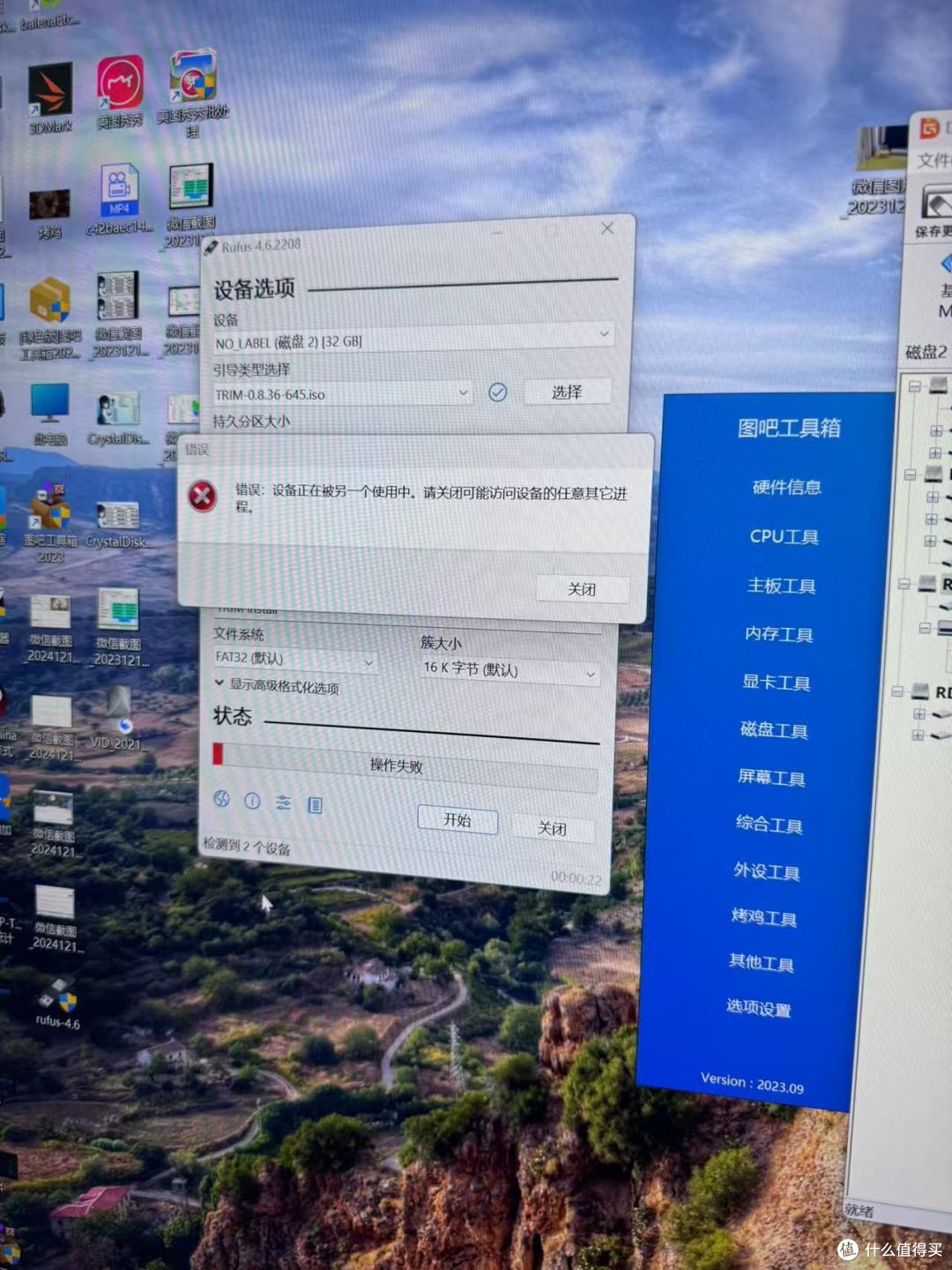Close the Rufus window with X
Screen dimensions: 952x1270
[x=607, y=228]
